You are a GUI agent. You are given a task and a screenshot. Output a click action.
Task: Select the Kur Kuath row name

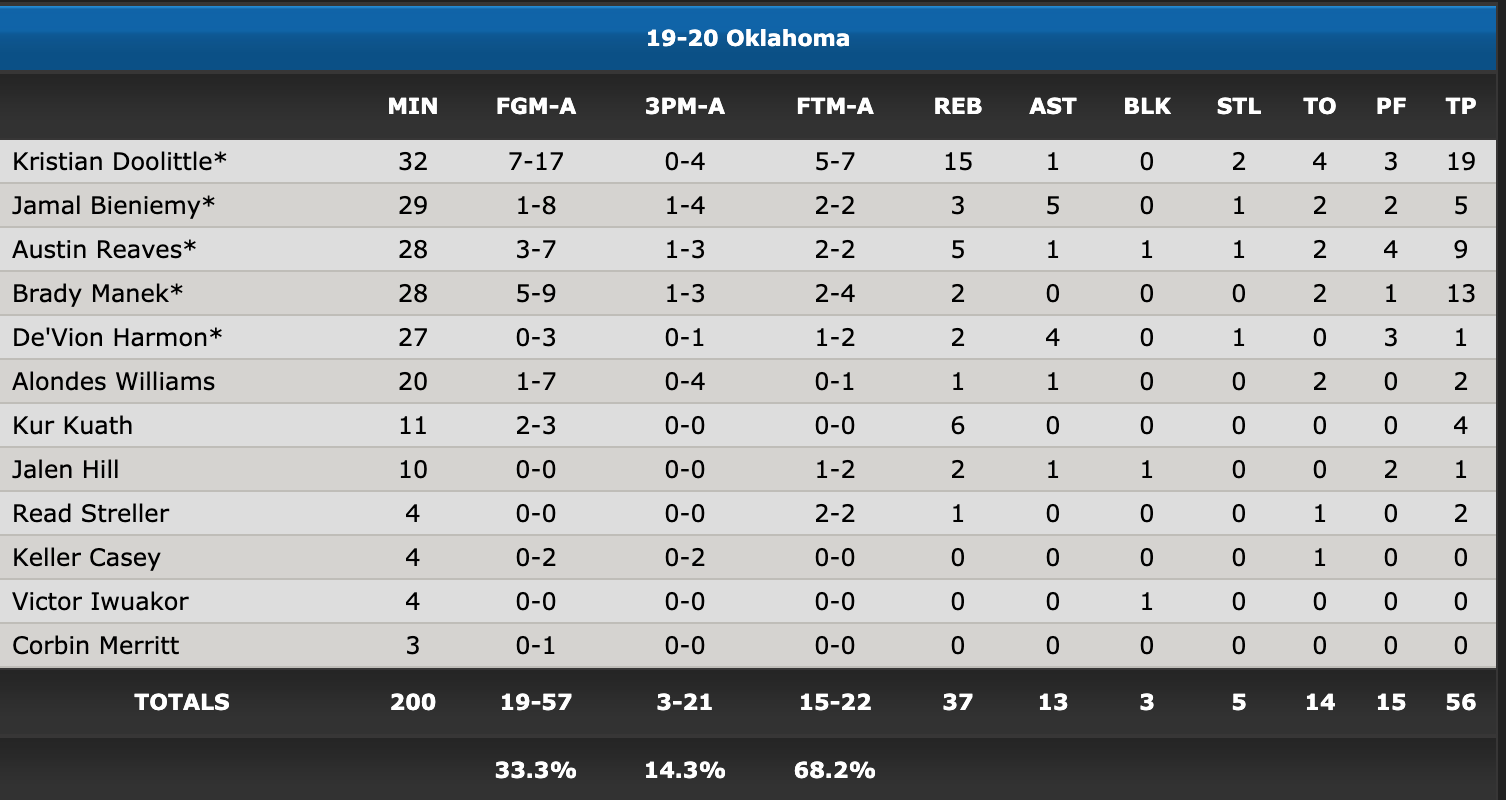point(72,426)
